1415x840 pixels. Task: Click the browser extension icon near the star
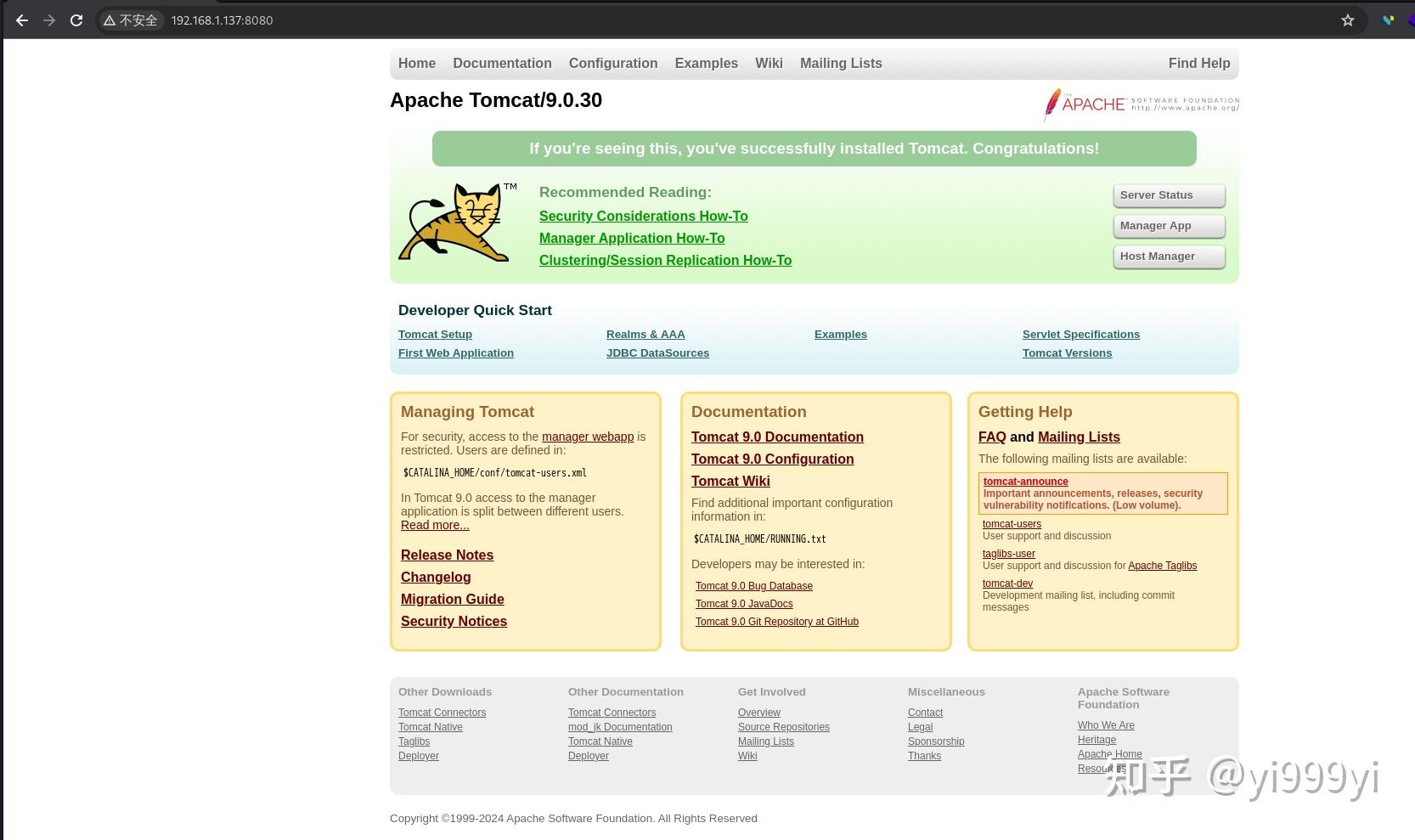click(1388, 20)
